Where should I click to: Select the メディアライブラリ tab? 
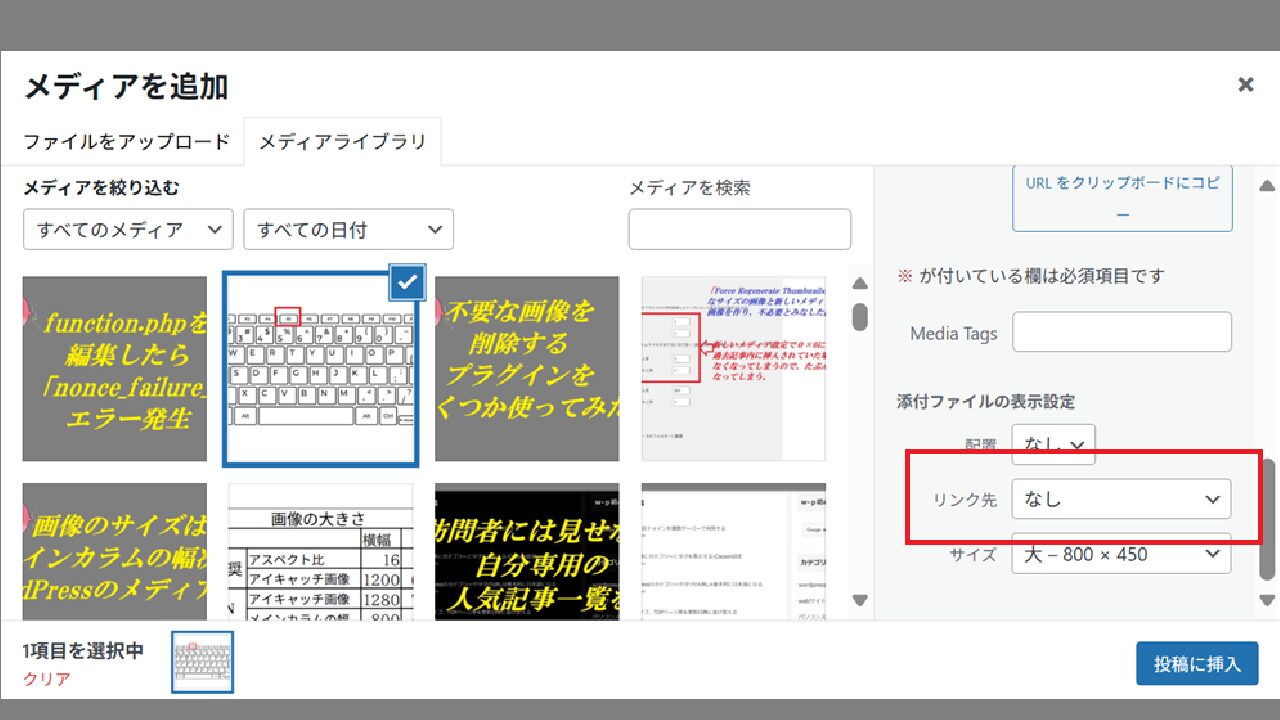[x=343, y=141]
